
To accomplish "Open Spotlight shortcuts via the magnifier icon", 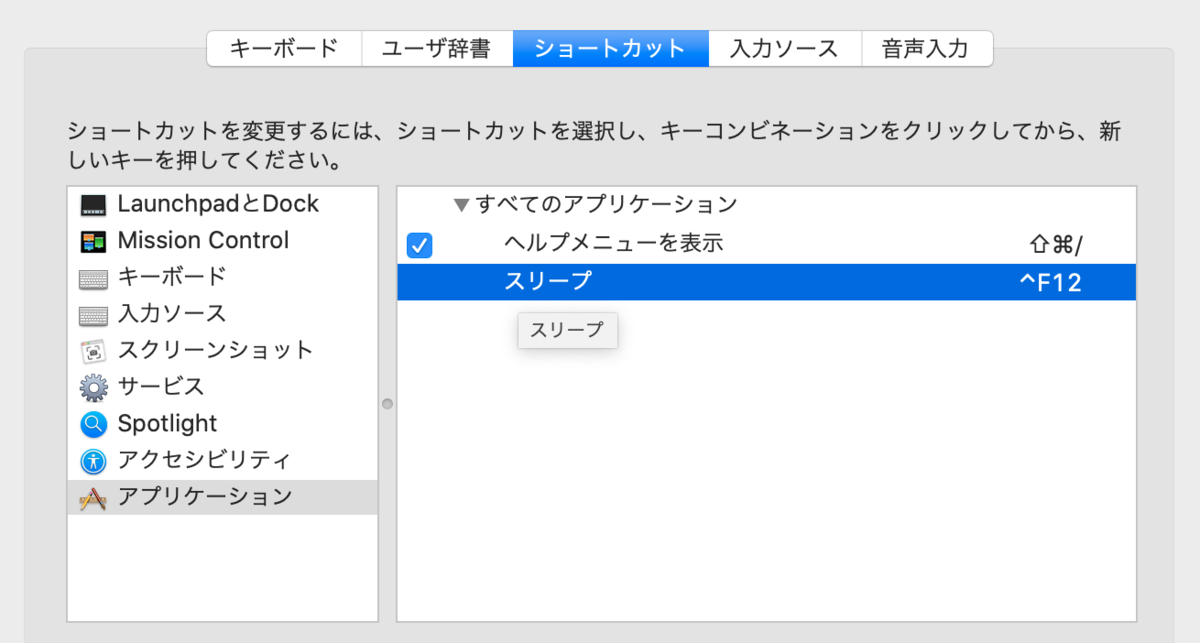I will (x=94, y=423).
